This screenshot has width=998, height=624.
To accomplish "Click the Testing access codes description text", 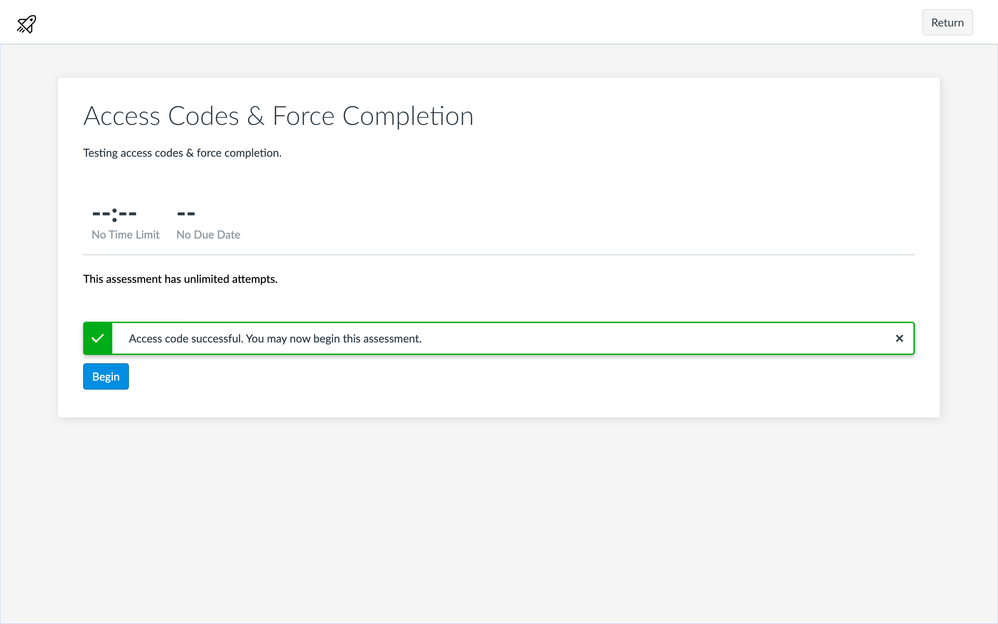I will 182,153.
